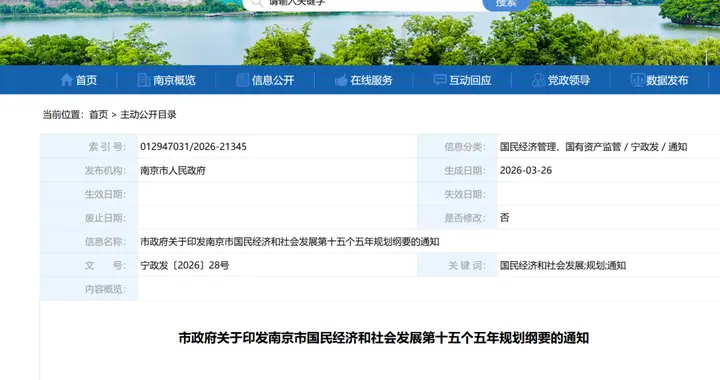Viewport: 720px width, 380px height.
Task: Go to 首页 in breadcrumb trail
Action: tap(98, 115)
